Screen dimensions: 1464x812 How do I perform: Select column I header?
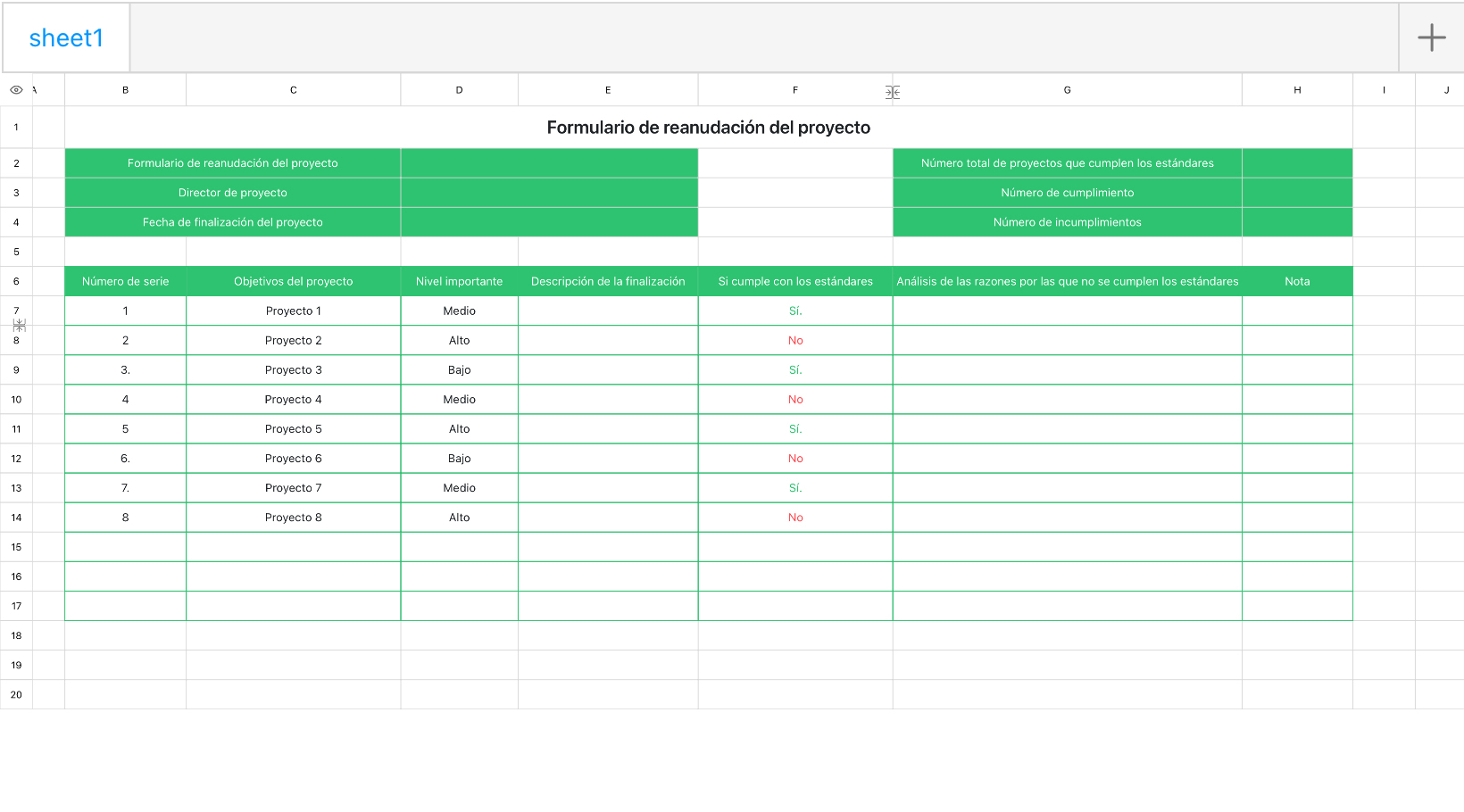click(1385, 90)
